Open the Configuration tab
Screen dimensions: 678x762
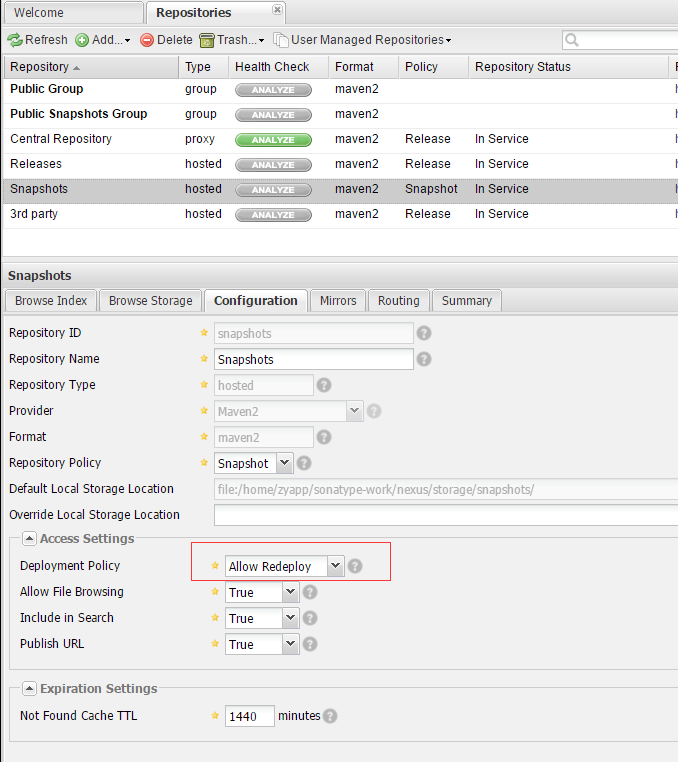256,301
